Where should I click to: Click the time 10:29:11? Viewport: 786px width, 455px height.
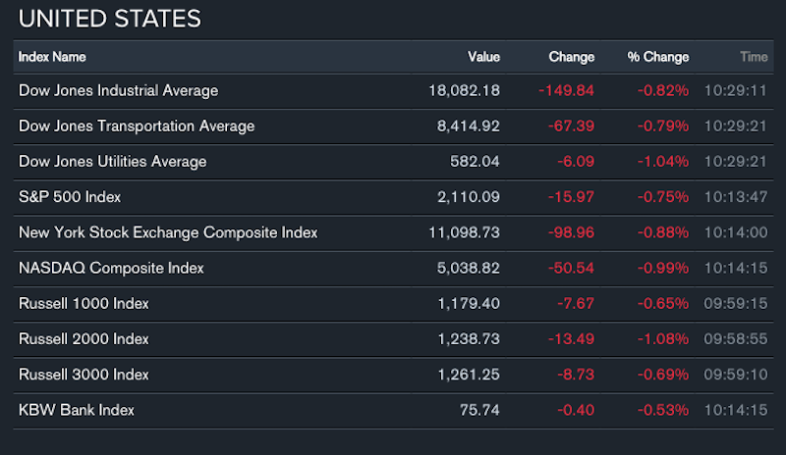pyautogui.click(x=735, y=91)
